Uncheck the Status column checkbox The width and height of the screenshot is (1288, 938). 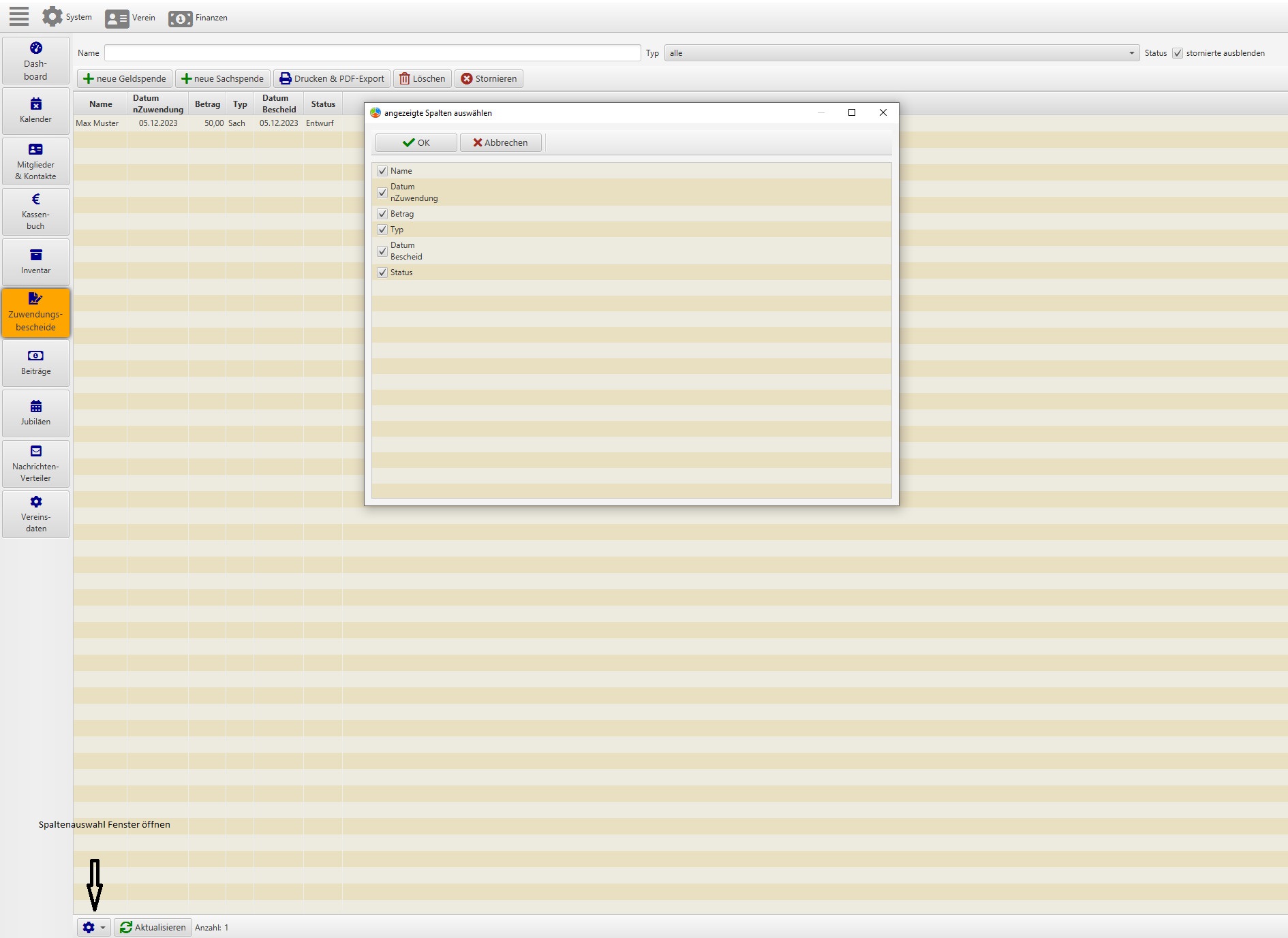tap(382, 272)
